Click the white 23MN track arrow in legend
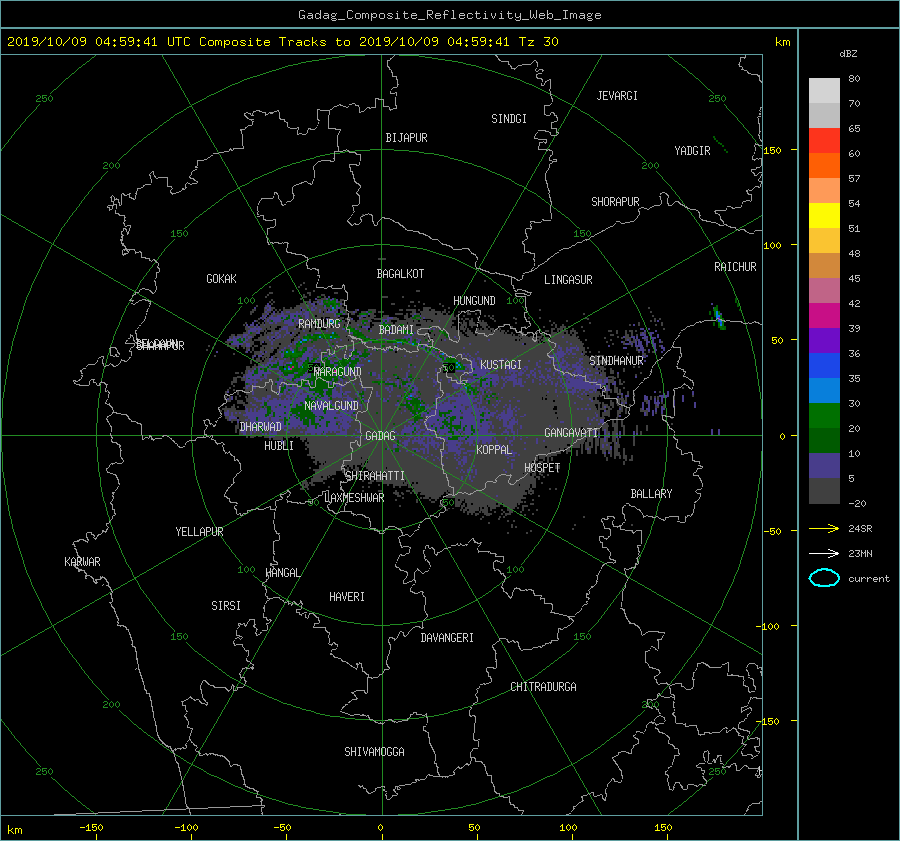 point(824,553)
